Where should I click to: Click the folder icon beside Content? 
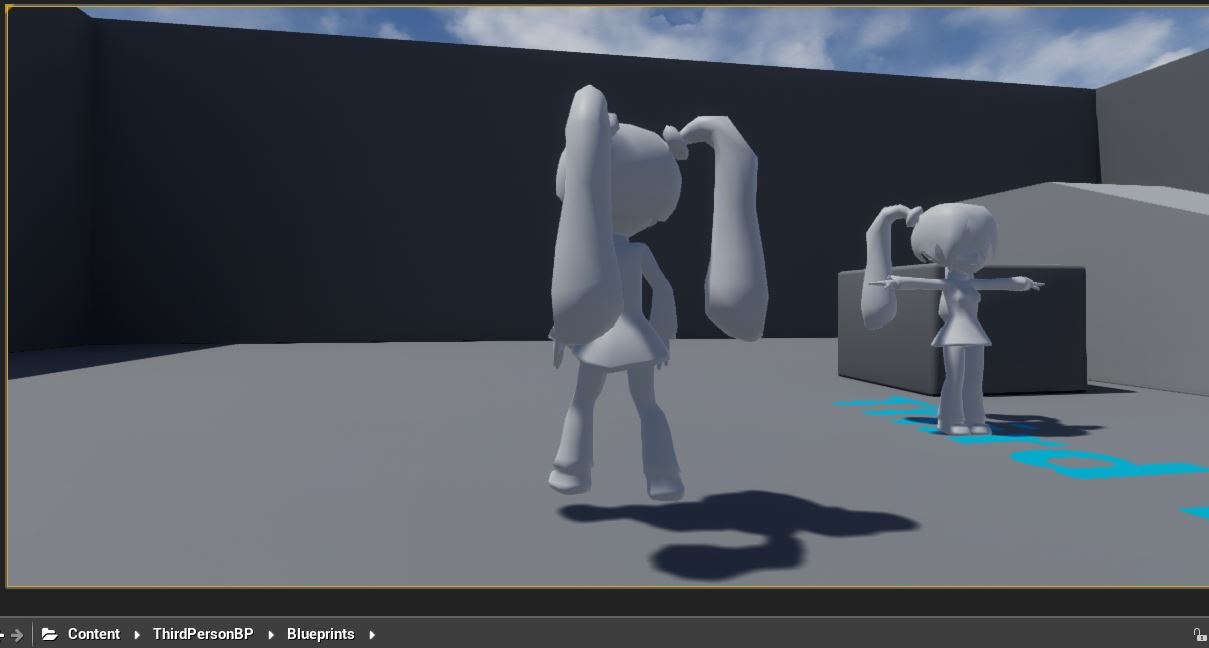tap(50, 634)
